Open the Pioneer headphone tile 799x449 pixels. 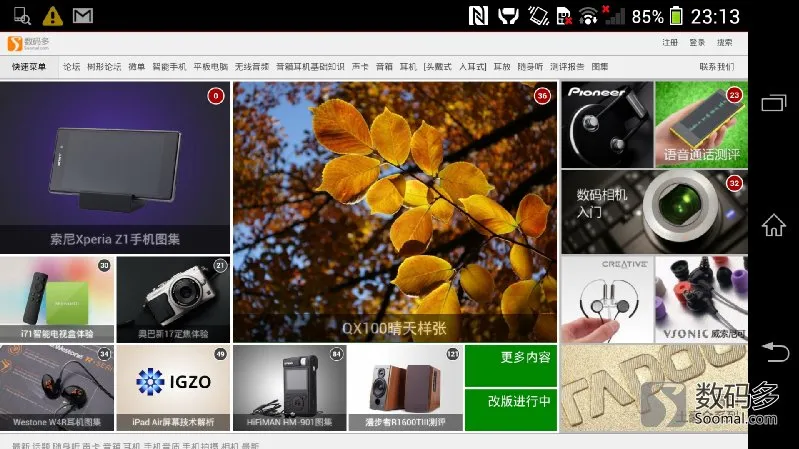pyautogui.click(x=607, y=124)
